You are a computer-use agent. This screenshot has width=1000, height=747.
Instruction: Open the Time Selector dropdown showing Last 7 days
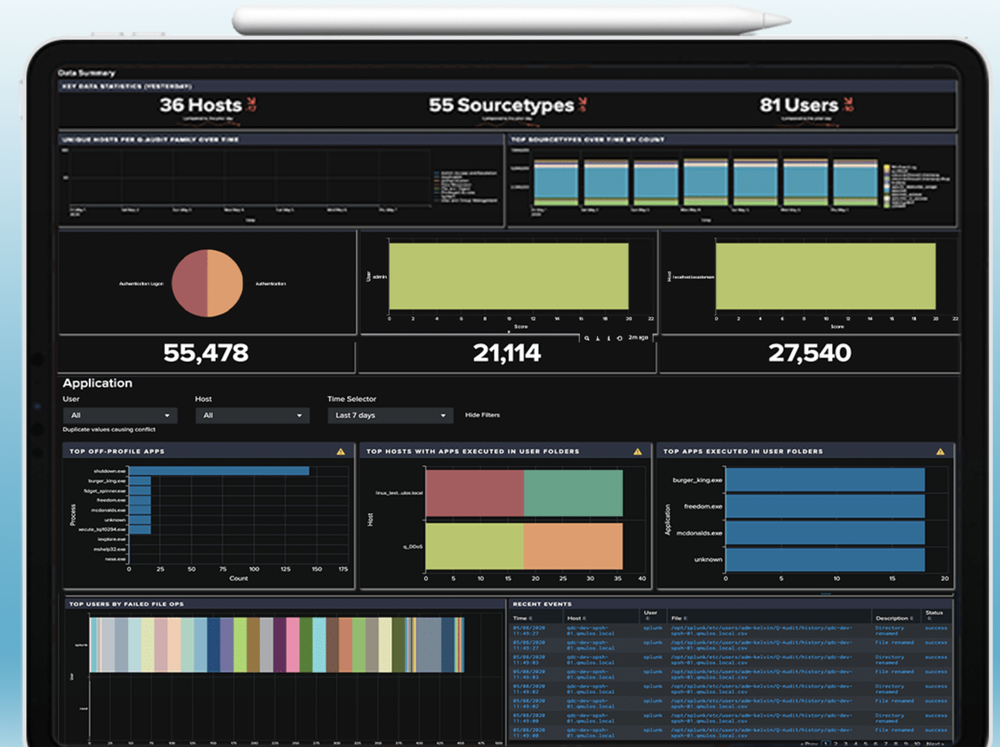(x=390, y=415)
